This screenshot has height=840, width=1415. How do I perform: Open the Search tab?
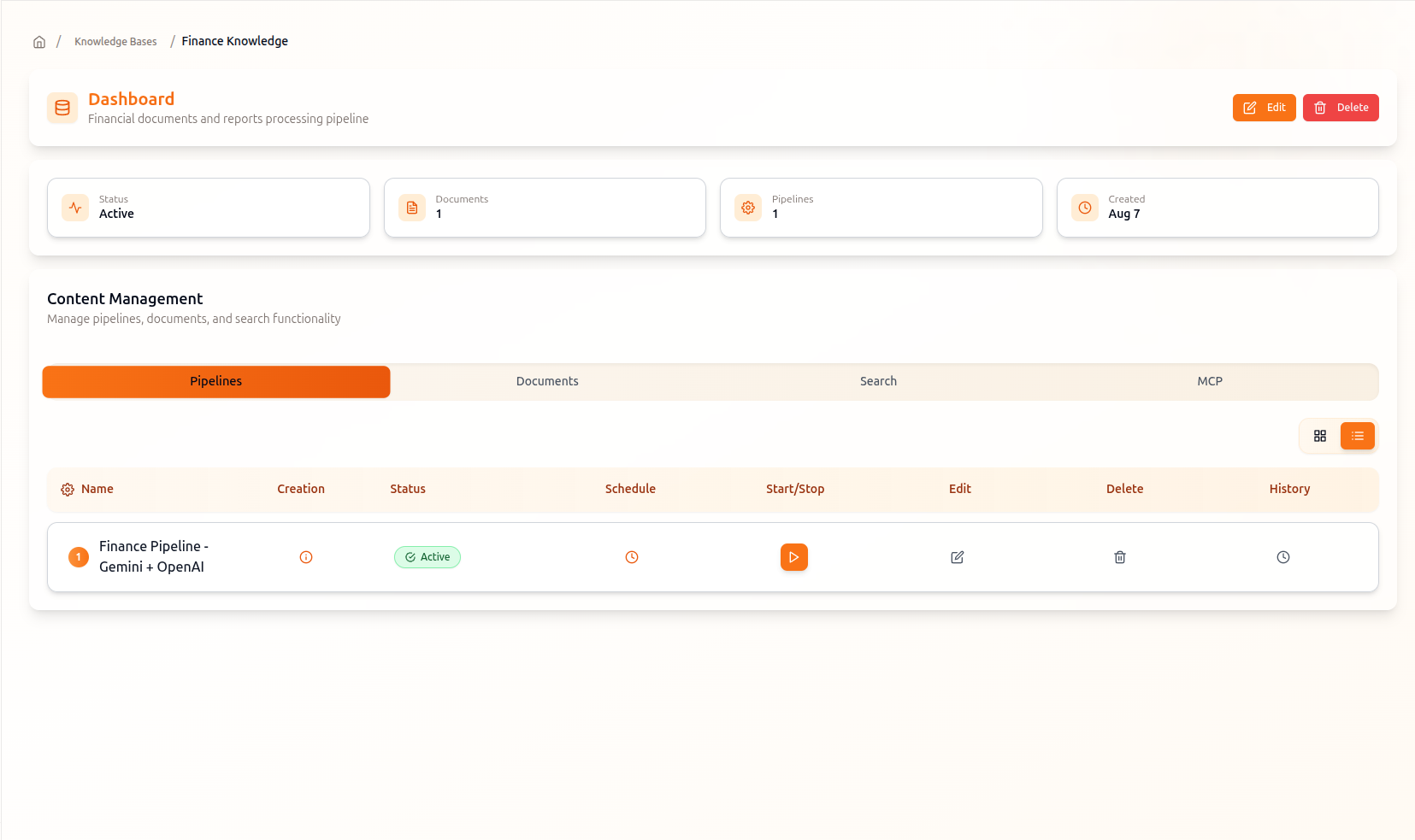pos(878,381)
